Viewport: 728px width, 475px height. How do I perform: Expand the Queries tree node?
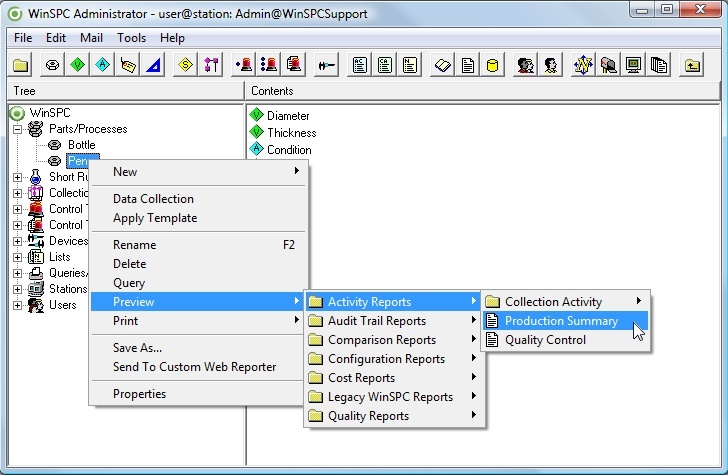[x=17, y=273]
